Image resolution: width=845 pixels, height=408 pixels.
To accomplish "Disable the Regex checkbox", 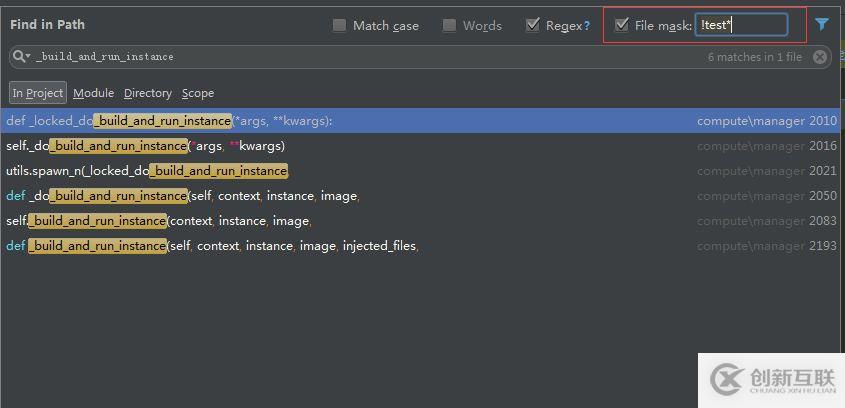I will pos(533,25).
